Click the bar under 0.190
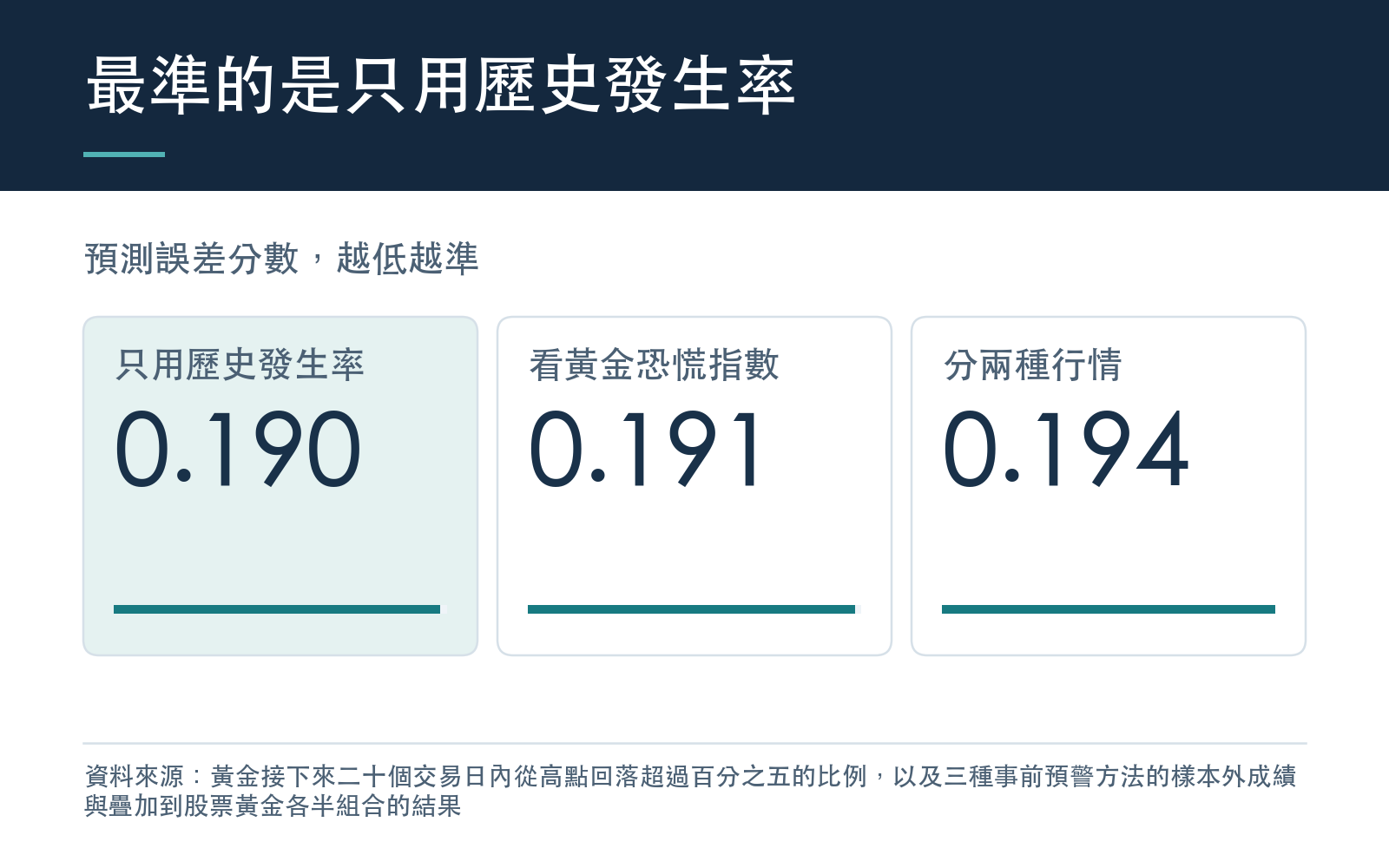Image resolution: width=1389 pixels, height=868 pixels. (277, 609)
